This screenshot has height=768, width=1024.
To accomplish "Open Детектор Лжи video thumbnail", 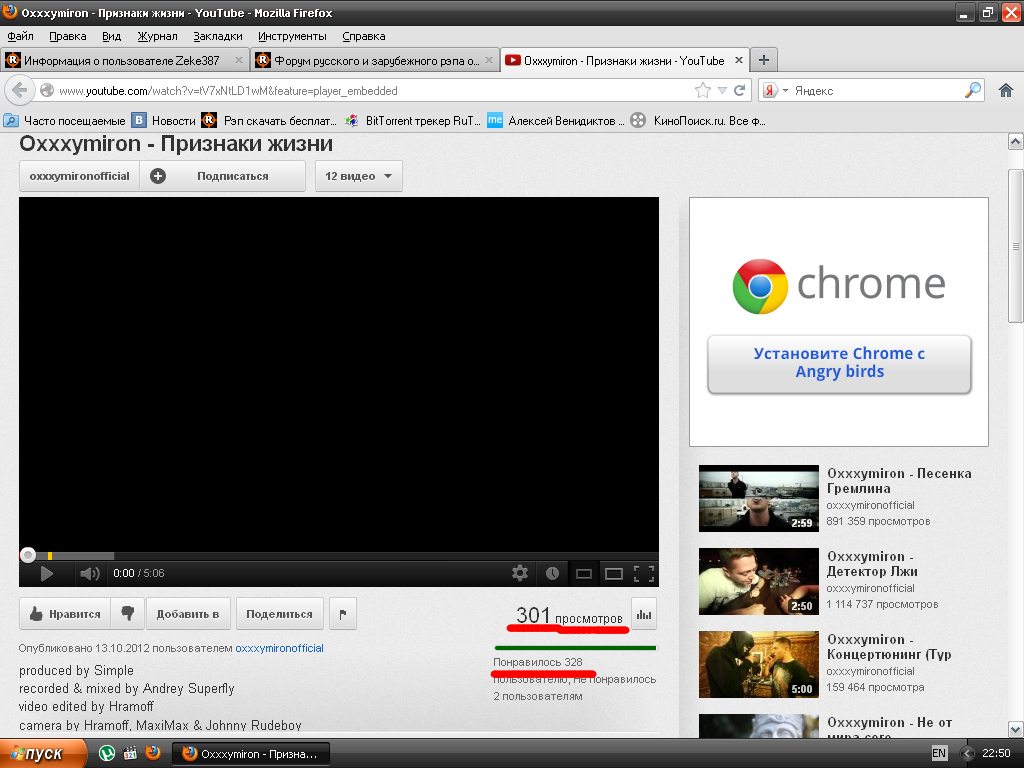I will (759, 581).
